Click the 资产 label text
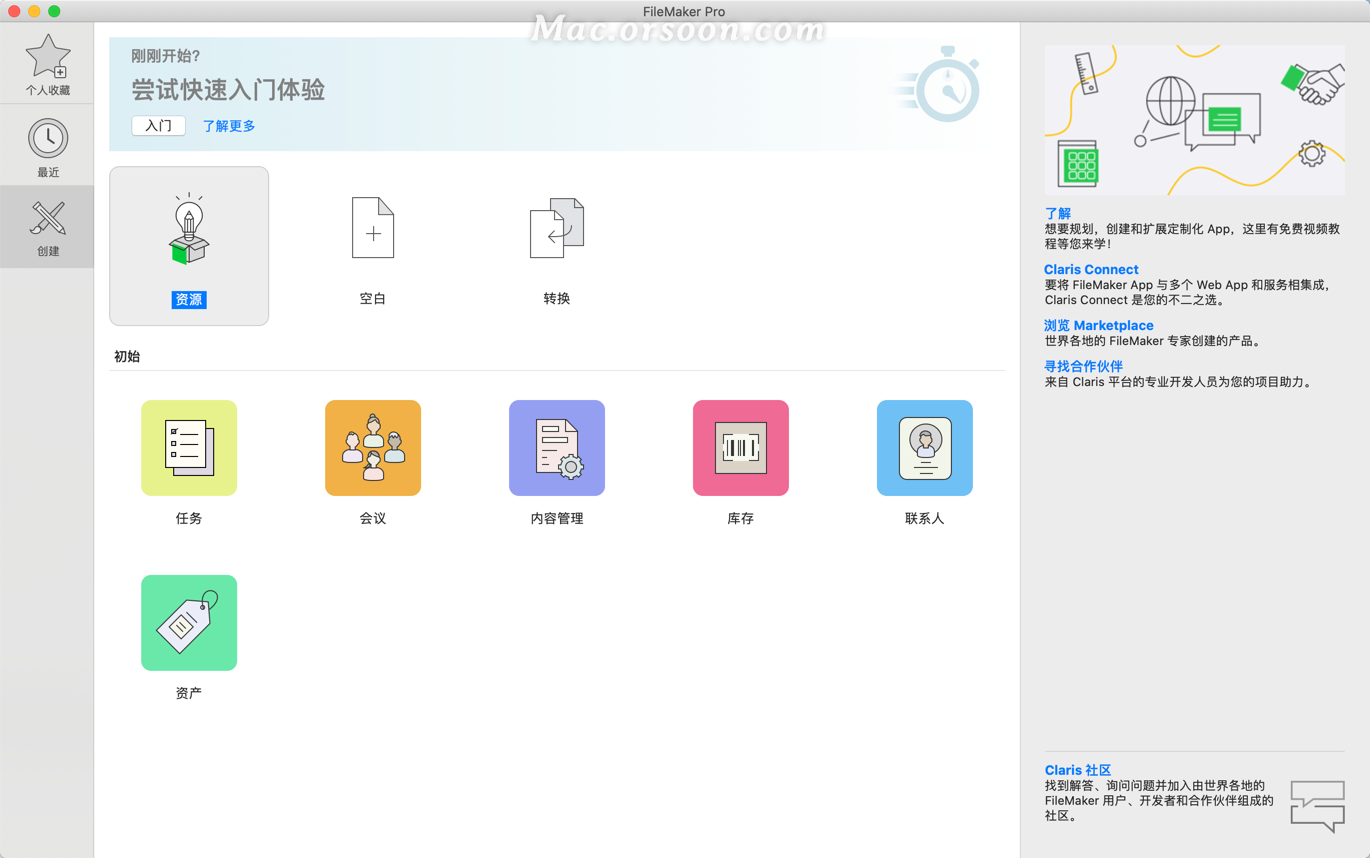Screen dimensions: 1370x858 coord(189,692)
